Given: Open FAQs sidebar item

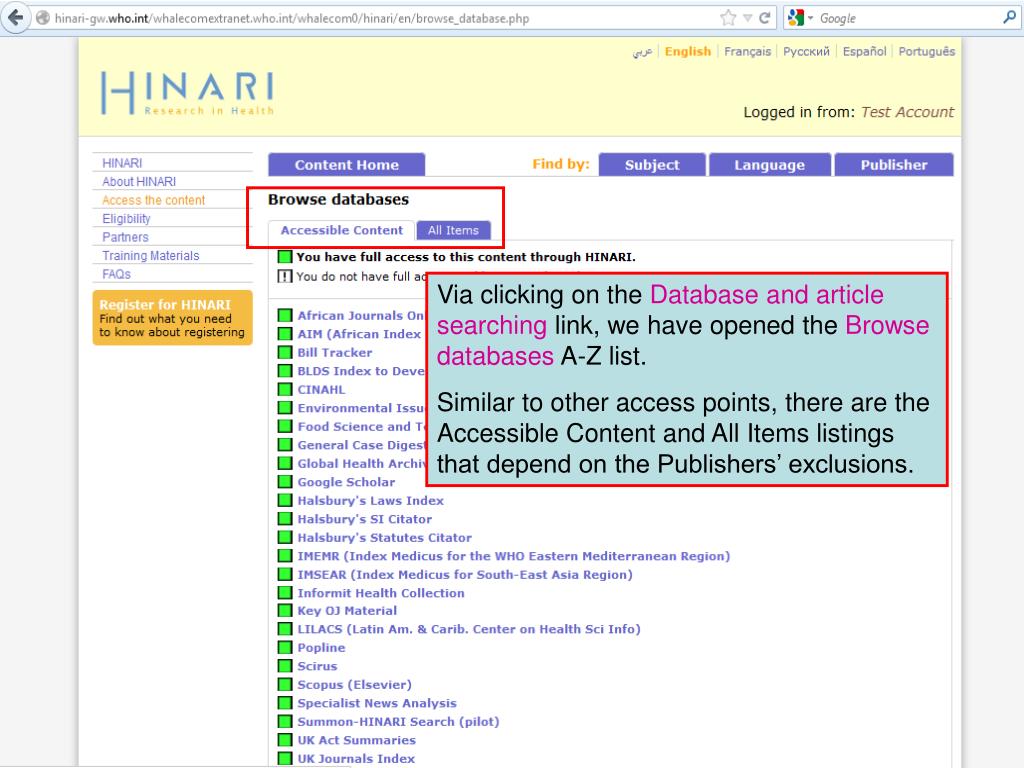Looking at the screenshot, I should click(116, 274).
